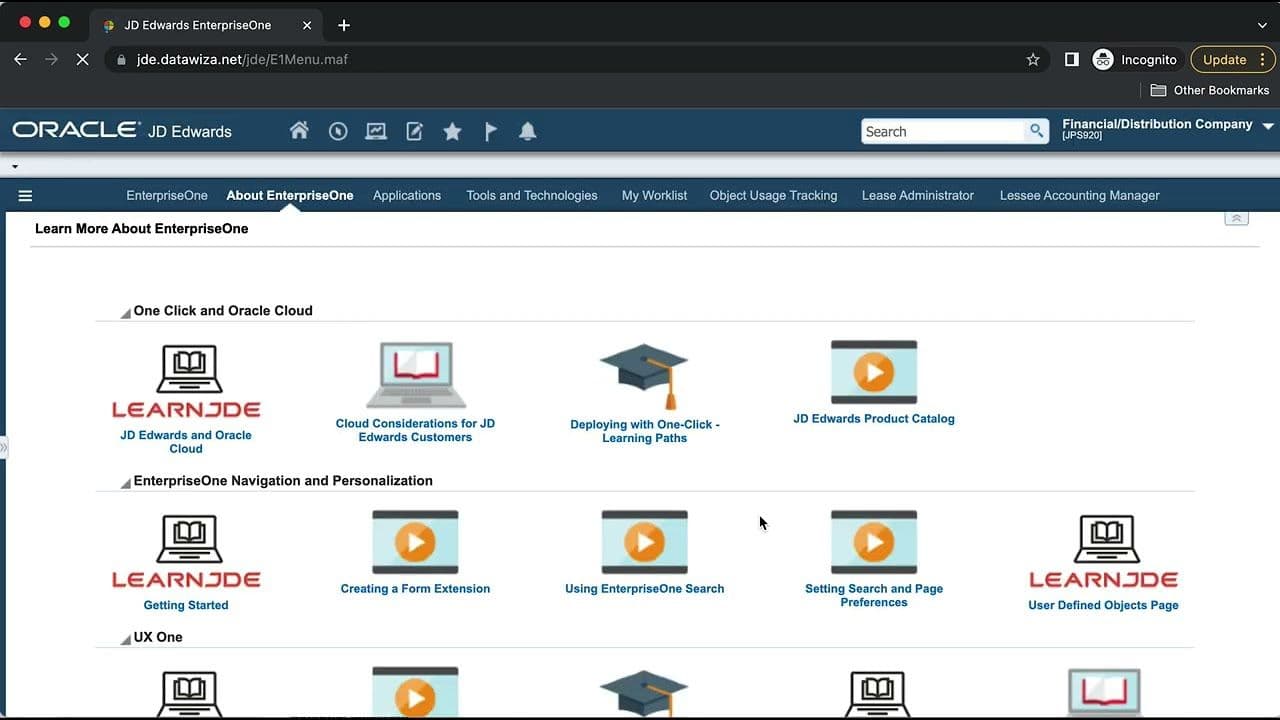Play the JD Edwards Product Catalog video icon
Image resolution: width=1280 pixels, height=720 pixels.
(874, 372)
